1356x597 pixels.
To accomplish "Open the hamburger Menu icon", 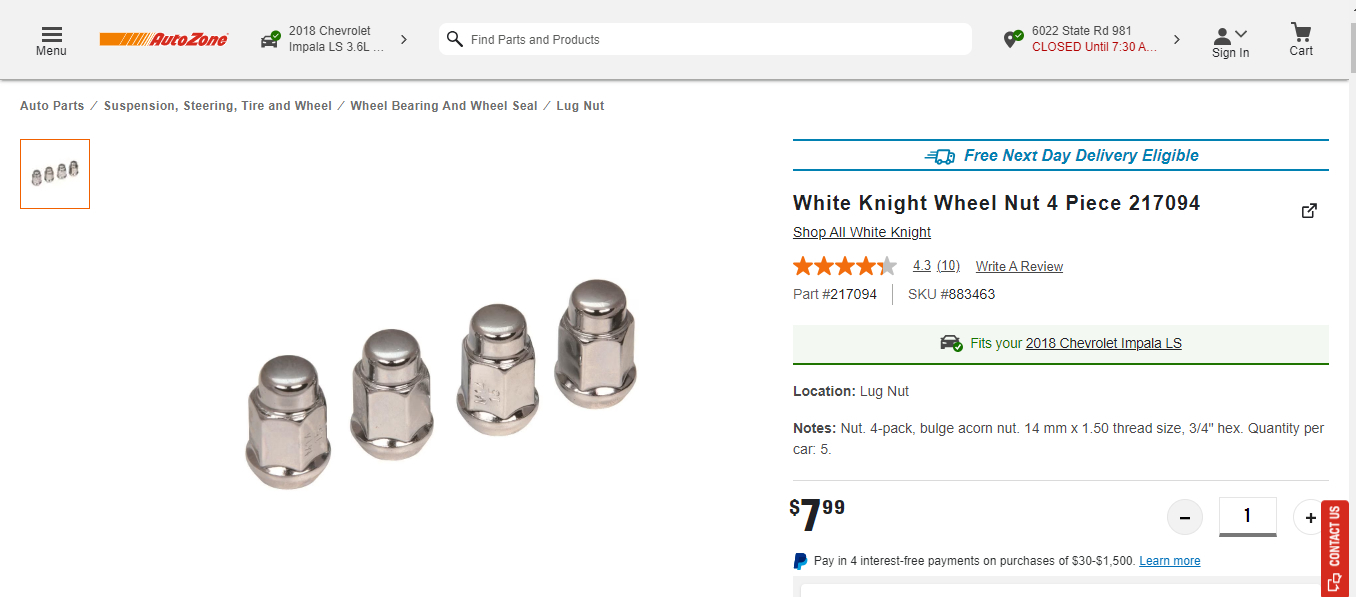I will (x=51, y=35).
